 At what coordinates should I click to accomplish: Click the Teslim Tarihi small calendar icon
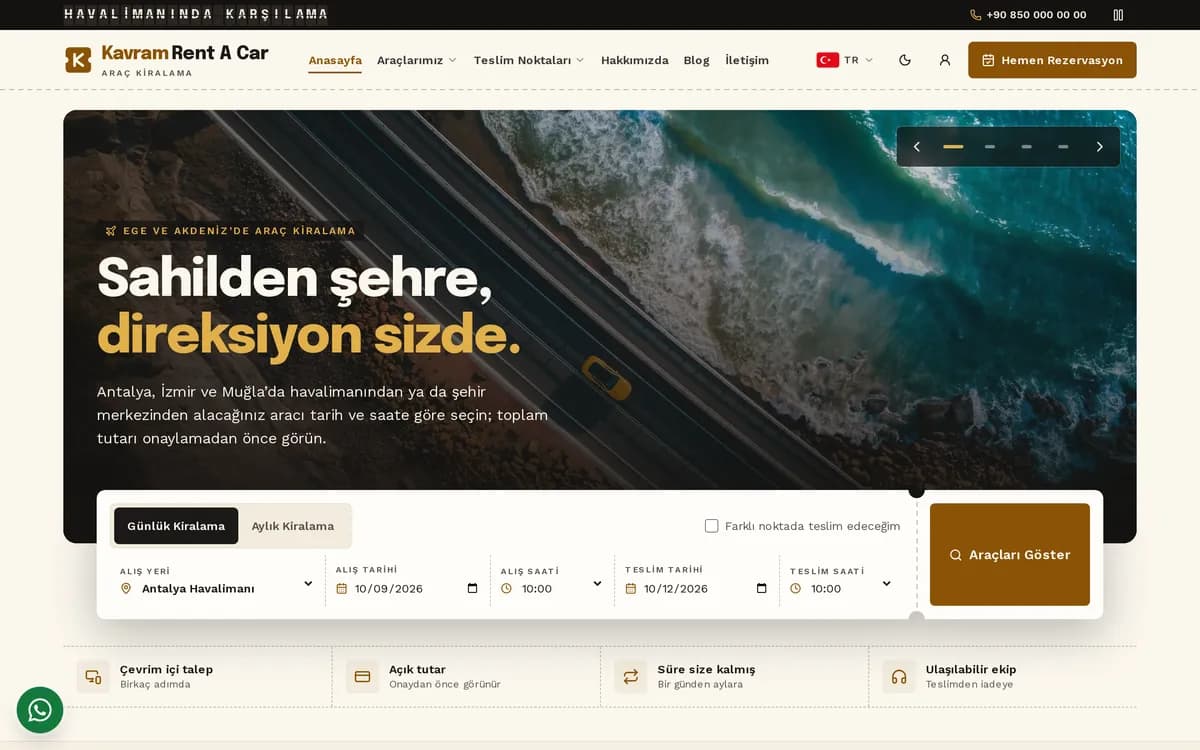pos(631,588)
